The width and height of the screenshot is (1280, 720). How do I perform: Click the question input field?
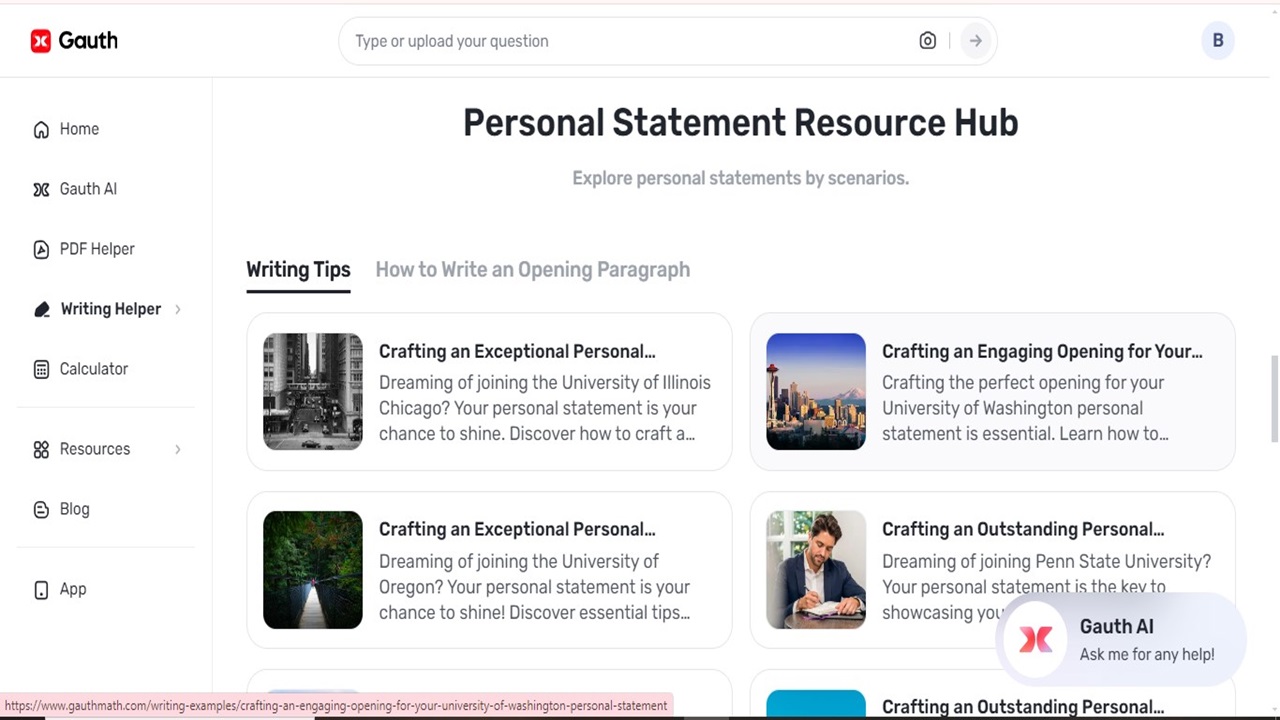(600, 41)
